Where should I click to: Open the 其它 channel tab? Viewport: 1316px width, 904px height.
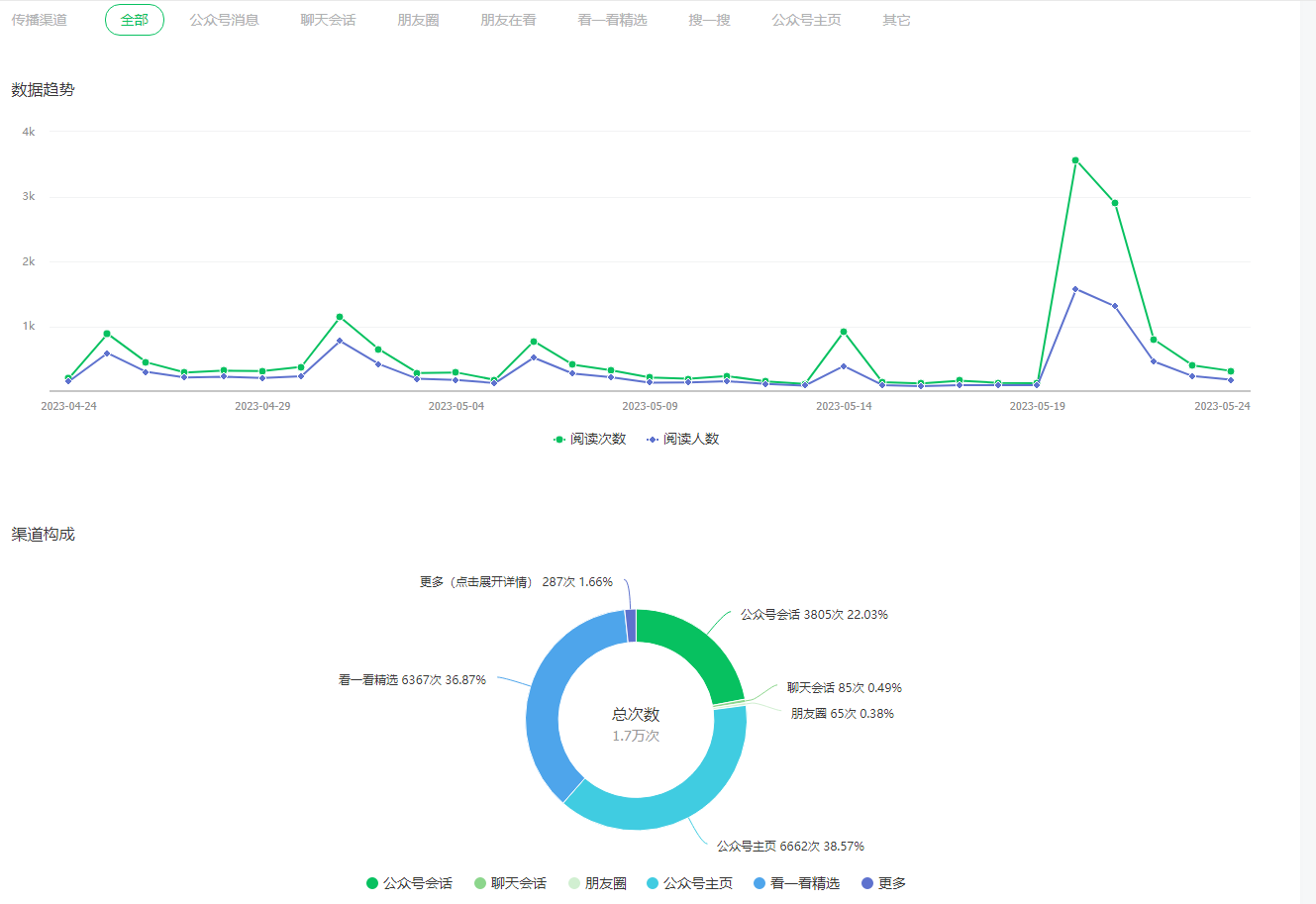(896, 20)
